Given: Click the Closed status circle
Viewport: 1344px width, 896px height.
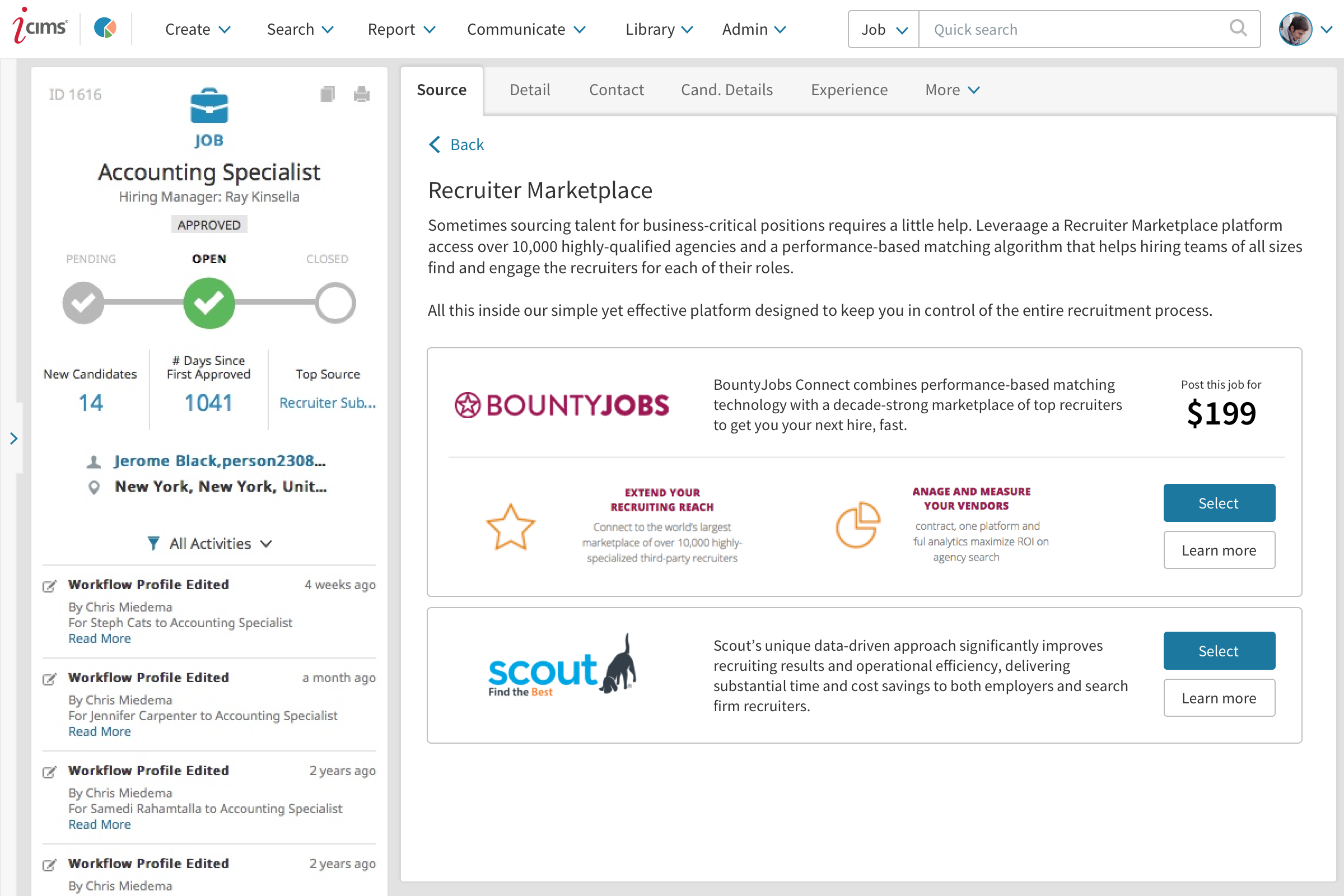Looking at the screenshot, I should 335,303.
